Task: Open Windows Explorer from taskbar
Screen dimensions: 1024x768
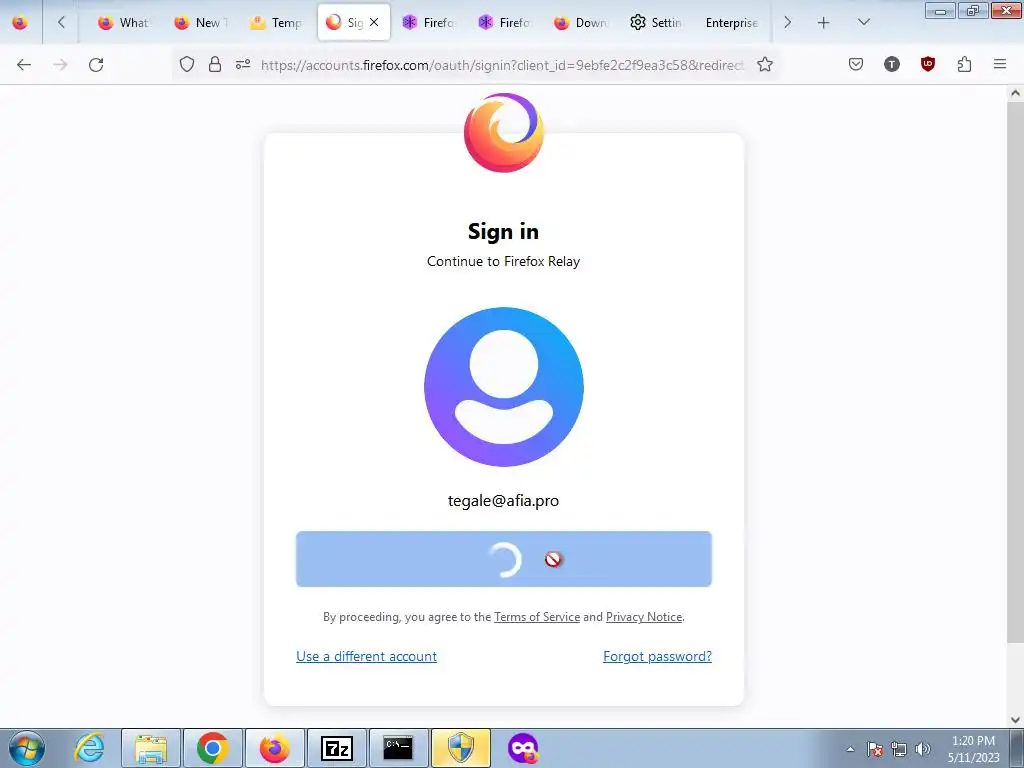Action: tap(151, 748)
